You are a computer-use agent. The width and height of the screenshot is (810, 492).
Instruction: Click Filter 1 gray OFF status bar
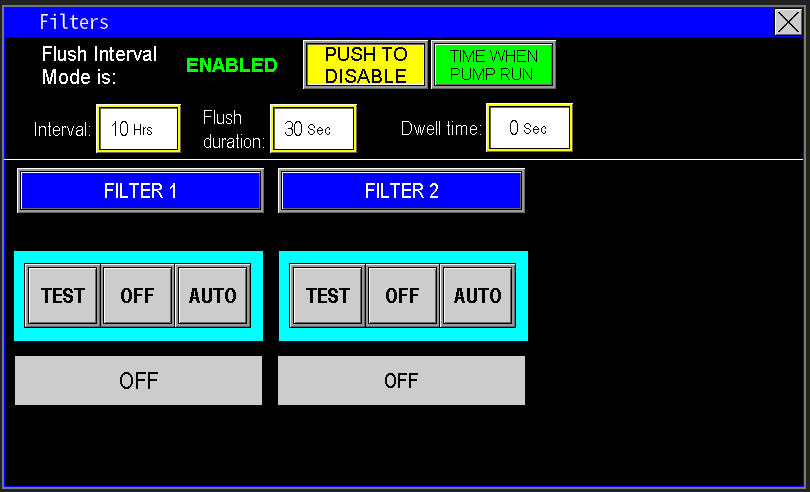point(138,381)
